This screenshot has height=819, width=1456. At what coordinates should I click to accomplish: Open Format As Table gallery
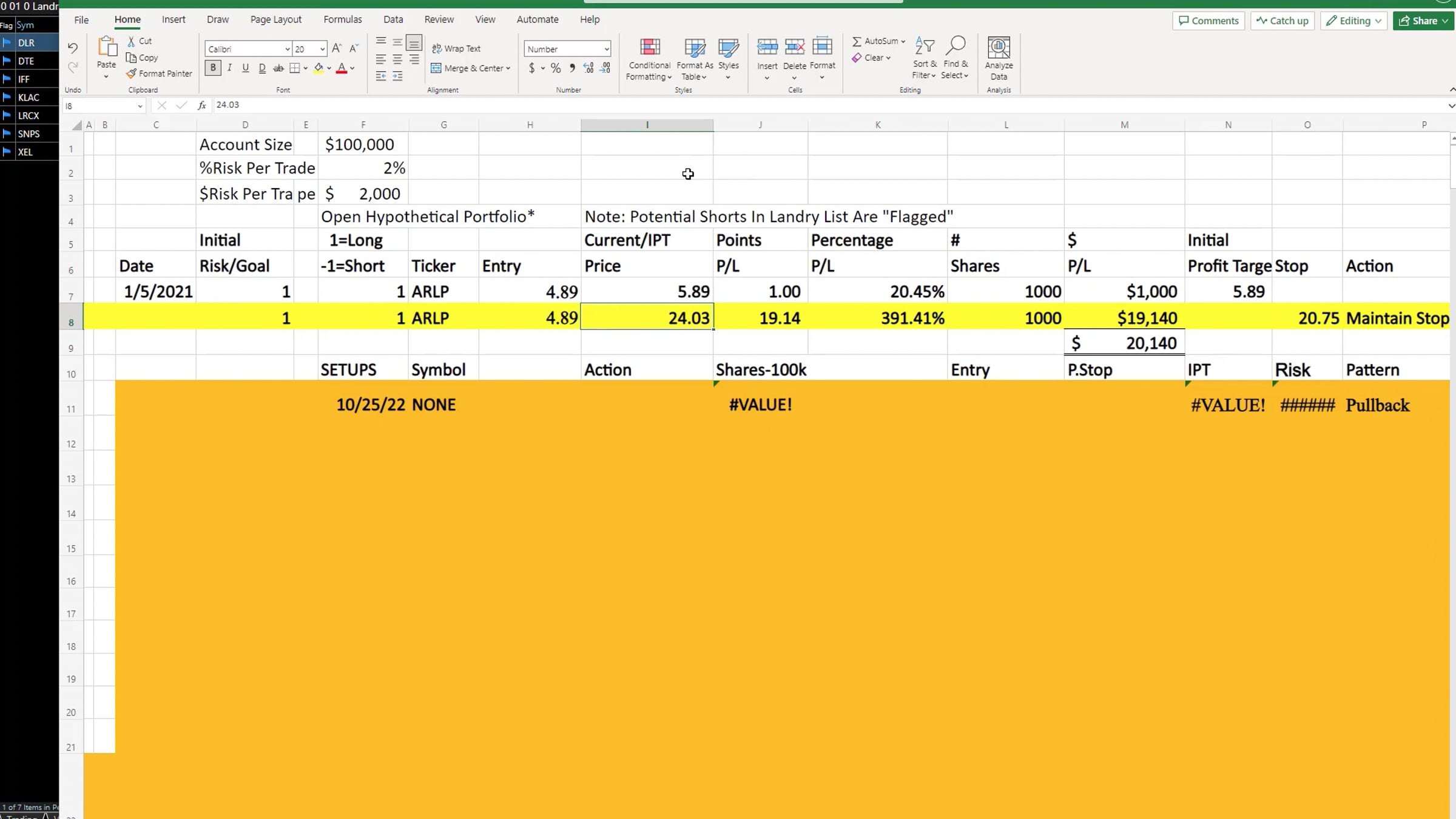click(x=695, y=59)
